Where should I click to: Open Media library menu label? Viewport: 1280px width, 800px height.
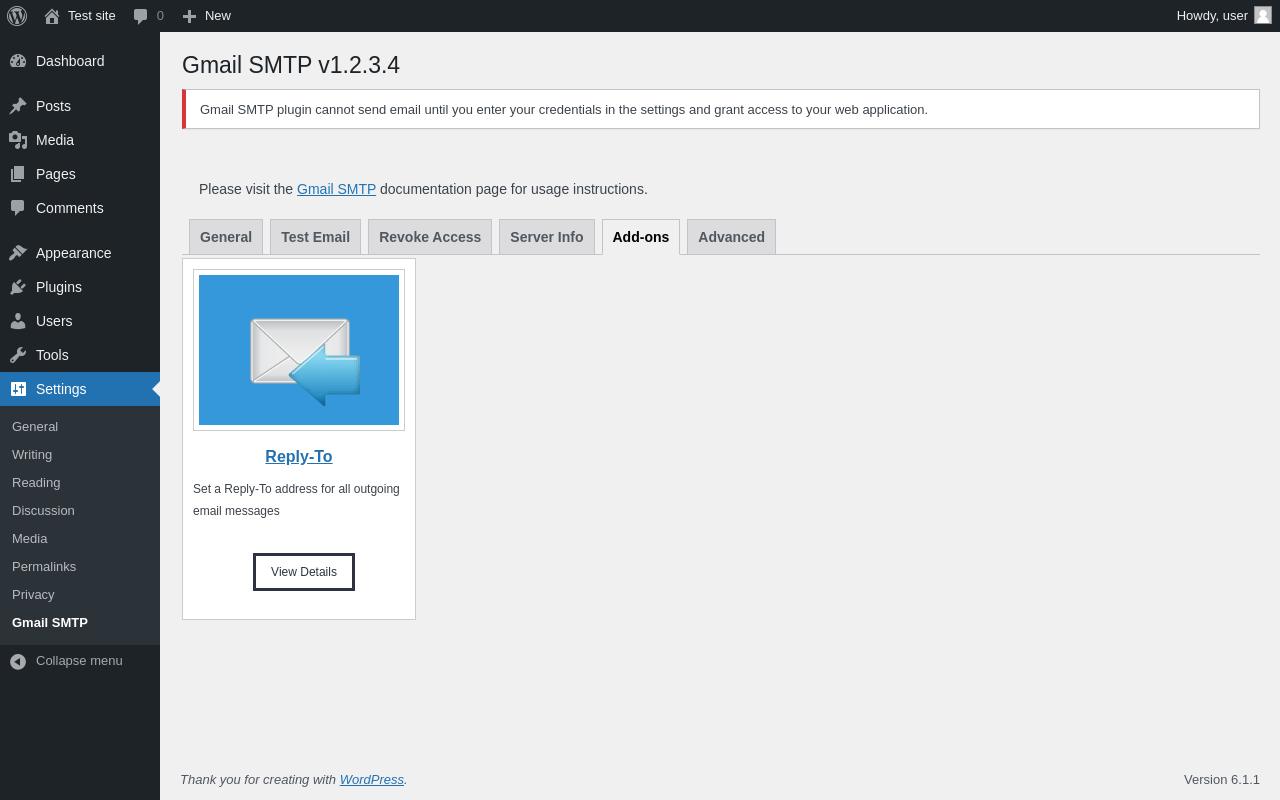(55, 140)
